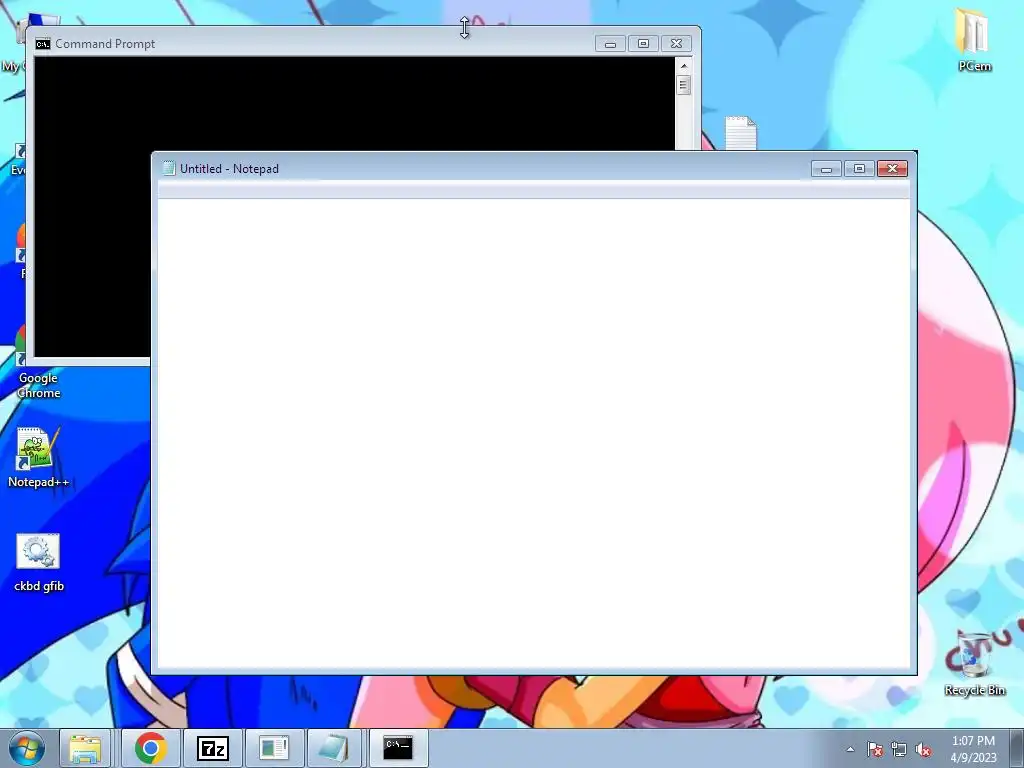This screenshot has height=768, width=1024.
Task: Launch Google Chrome from the taskbar
Action: click(151, 748)
